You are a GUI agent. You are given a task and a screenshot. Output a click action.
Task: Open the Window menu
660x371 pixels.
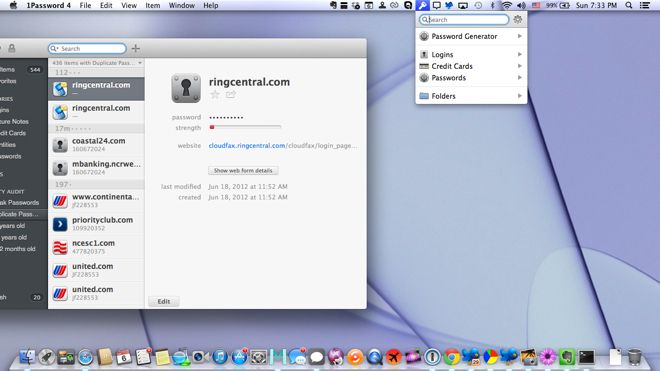pos(181,5)
